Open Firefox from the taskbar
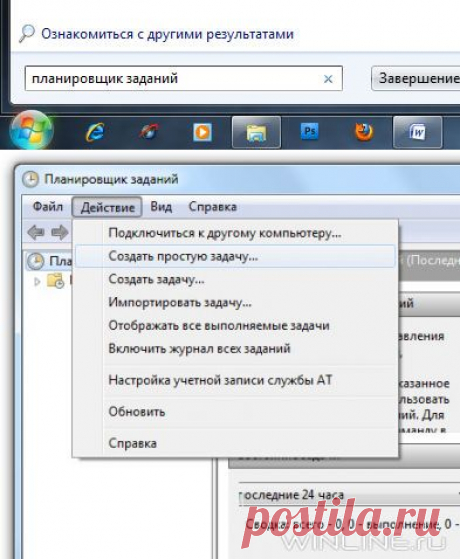Image resolution: width=460 pixels, height=559 pixels. (x=364, y=132)
